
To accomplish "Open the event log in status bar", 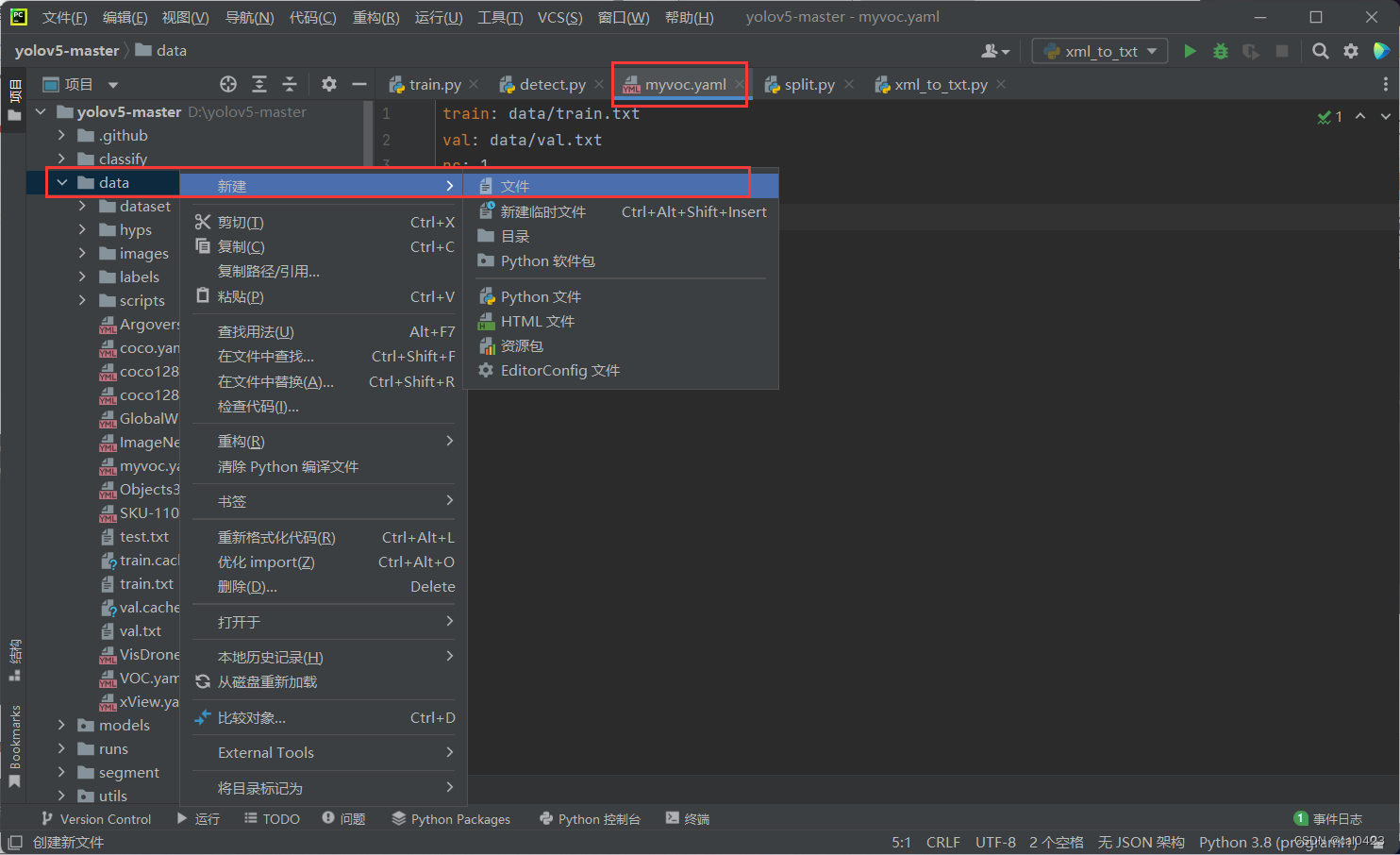I will point(1328,819).
